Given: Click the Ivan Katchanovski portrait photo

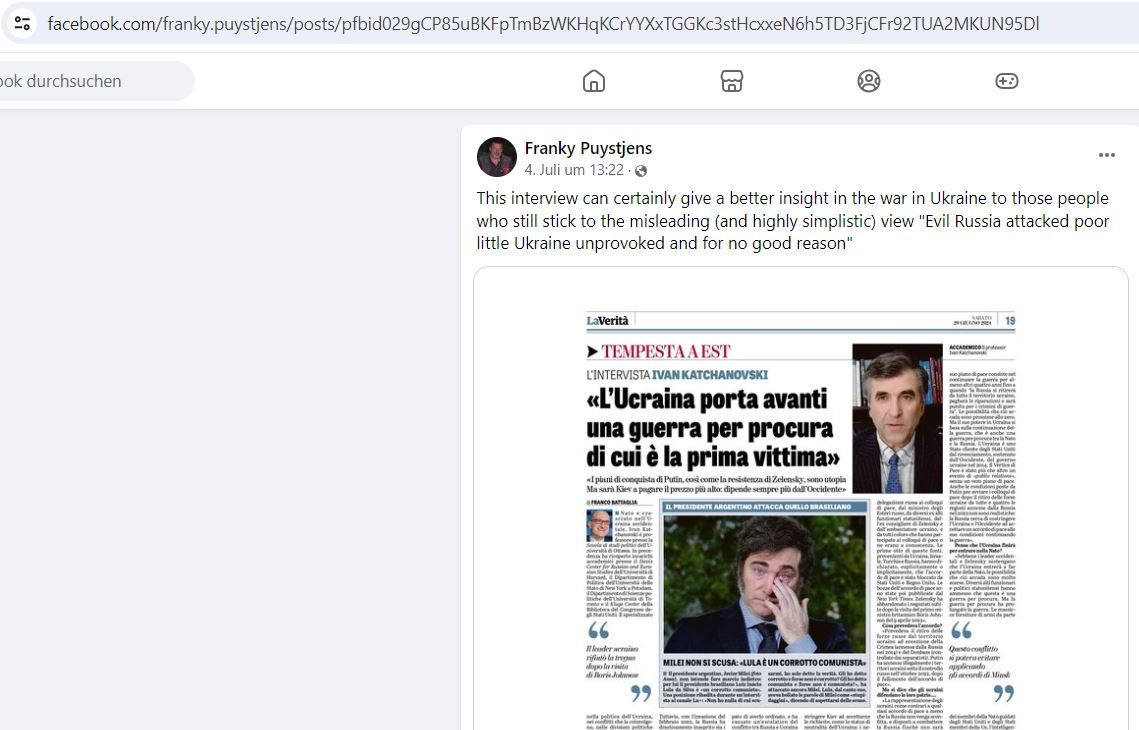Looking at the screenshot, I should [x=897, y=418].
